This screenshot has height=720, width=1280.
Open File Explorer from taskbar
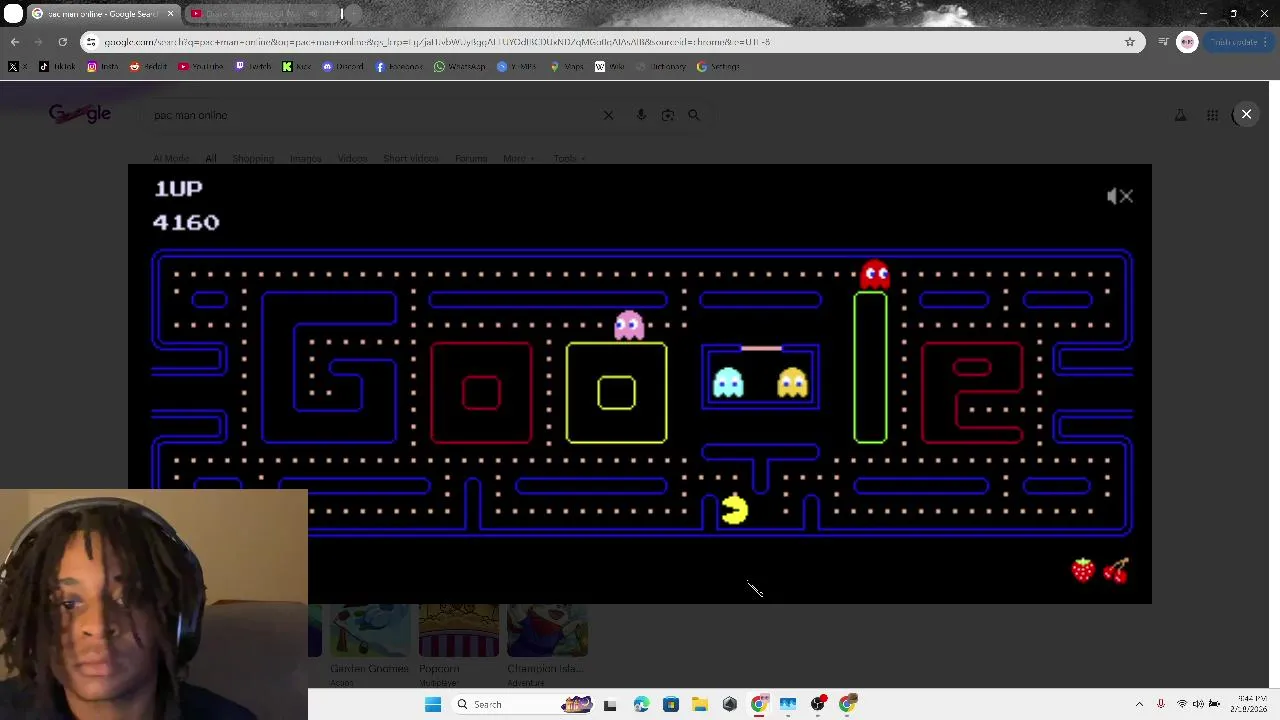(700, 704)
